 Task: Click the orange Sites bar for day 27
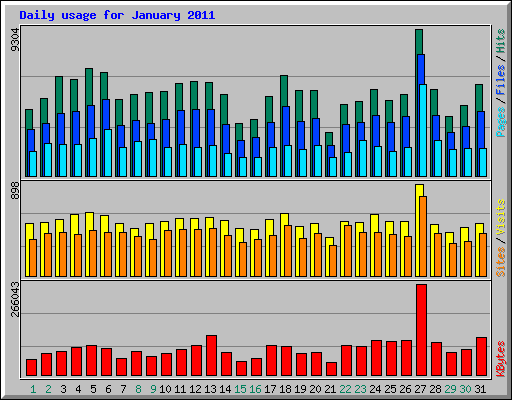pos(423,236)
